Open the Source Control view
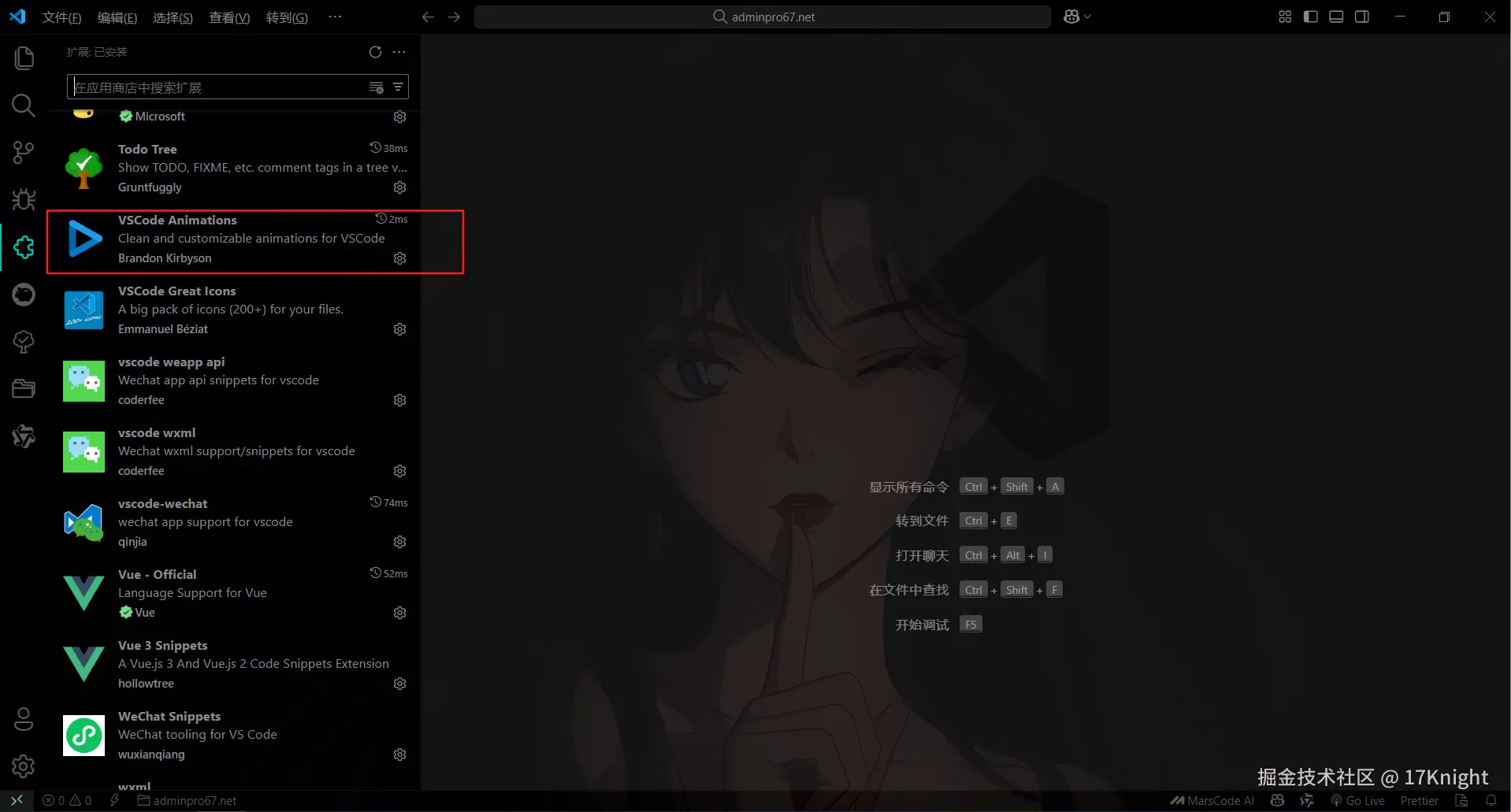The image size is (1511, 812). coord(23,152)
